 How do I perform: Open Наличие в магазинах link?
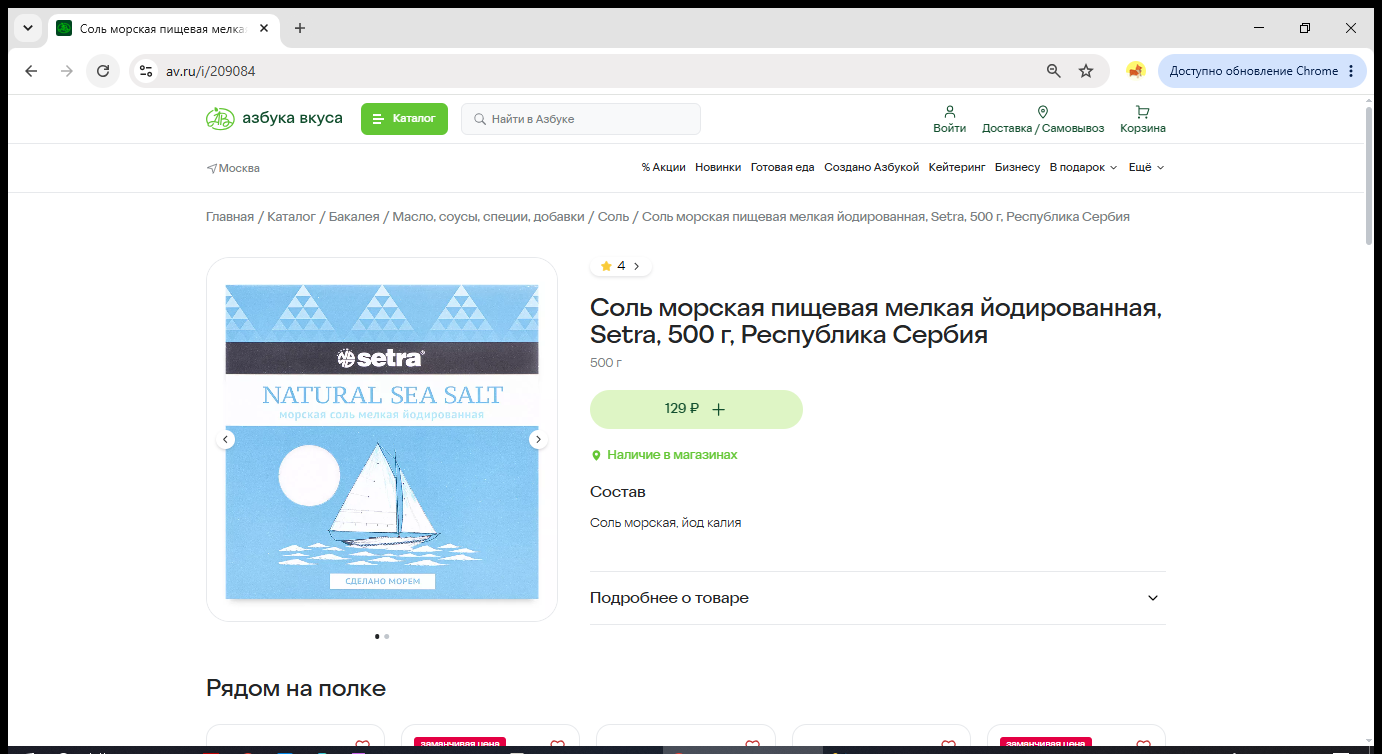point(664,455)
